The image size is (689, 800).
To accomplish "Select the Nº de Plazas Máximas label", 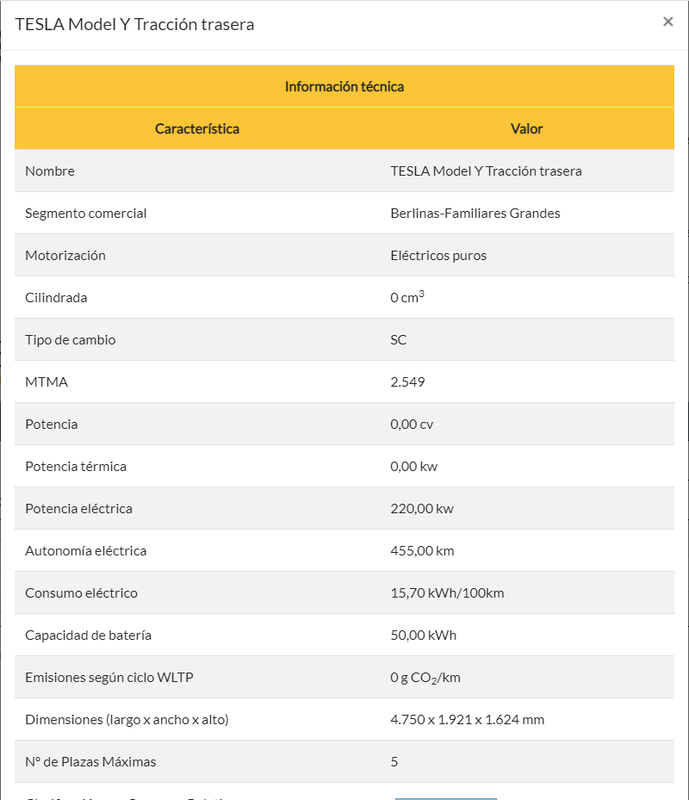I will click(x=90, y=762).
